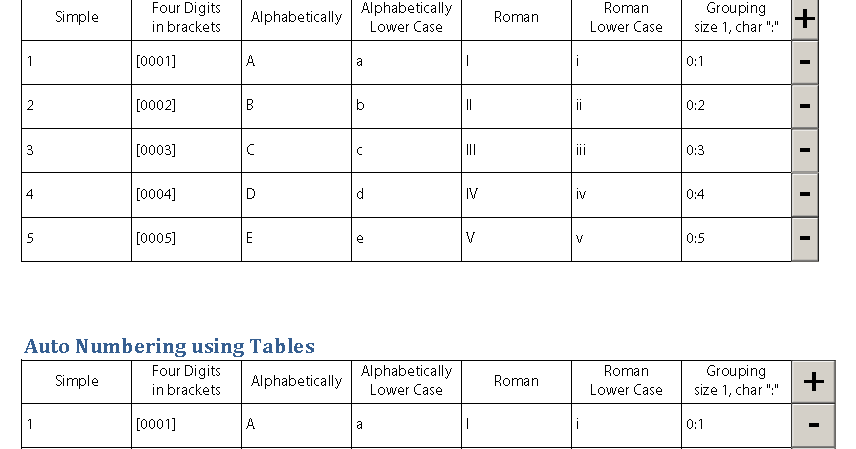The height and width of the screenshot is (449, 856).
Task: Click the minus button in the second table's first row
Action: pos(813,425)
